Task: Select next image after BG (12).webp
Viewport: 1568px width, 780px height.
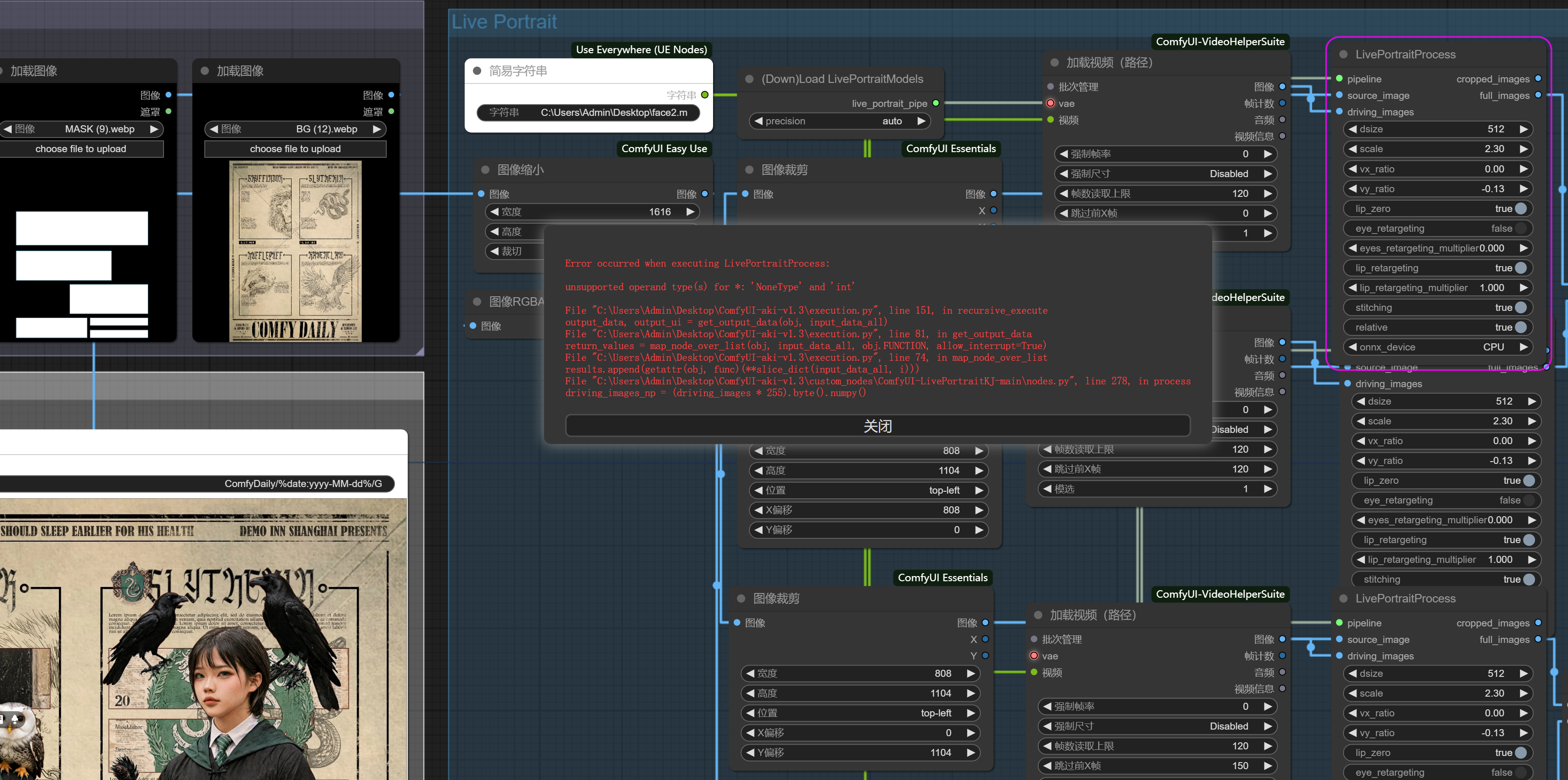Action: (x=377, y=129)
